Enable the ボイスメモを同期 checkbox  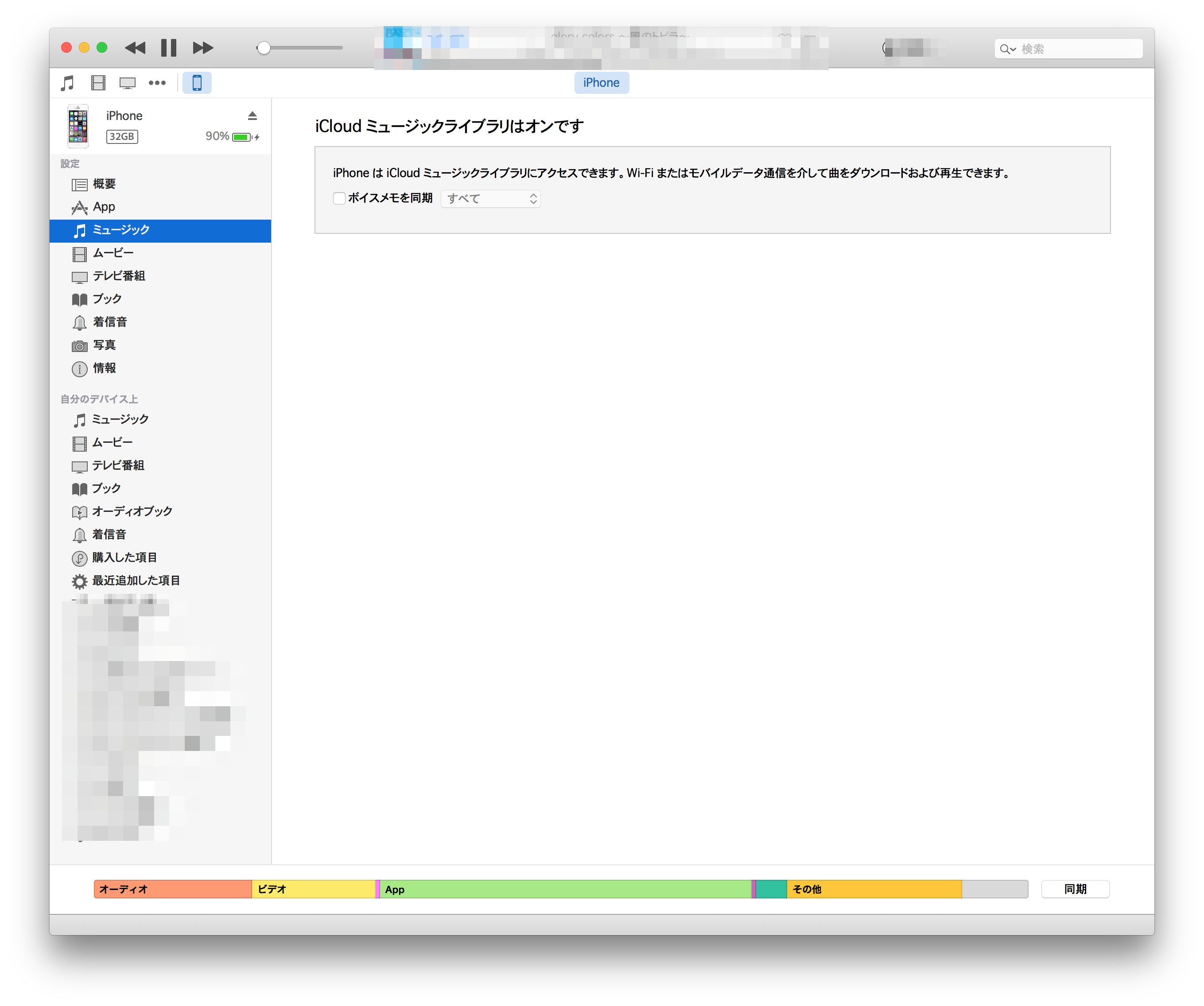[x=339, y=198]
